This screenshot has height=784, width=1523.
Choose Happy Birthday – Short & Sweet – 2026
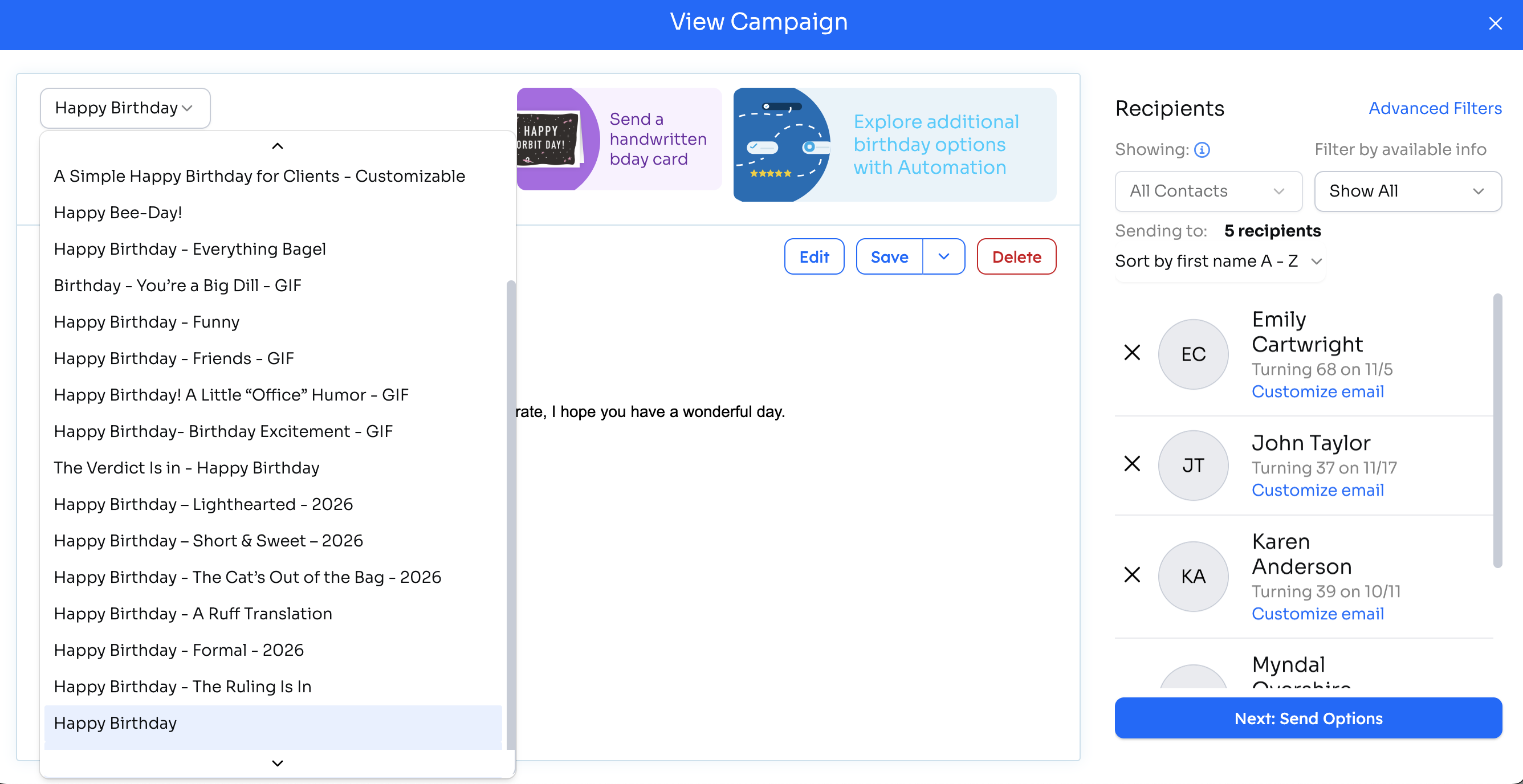coord(273,541)
